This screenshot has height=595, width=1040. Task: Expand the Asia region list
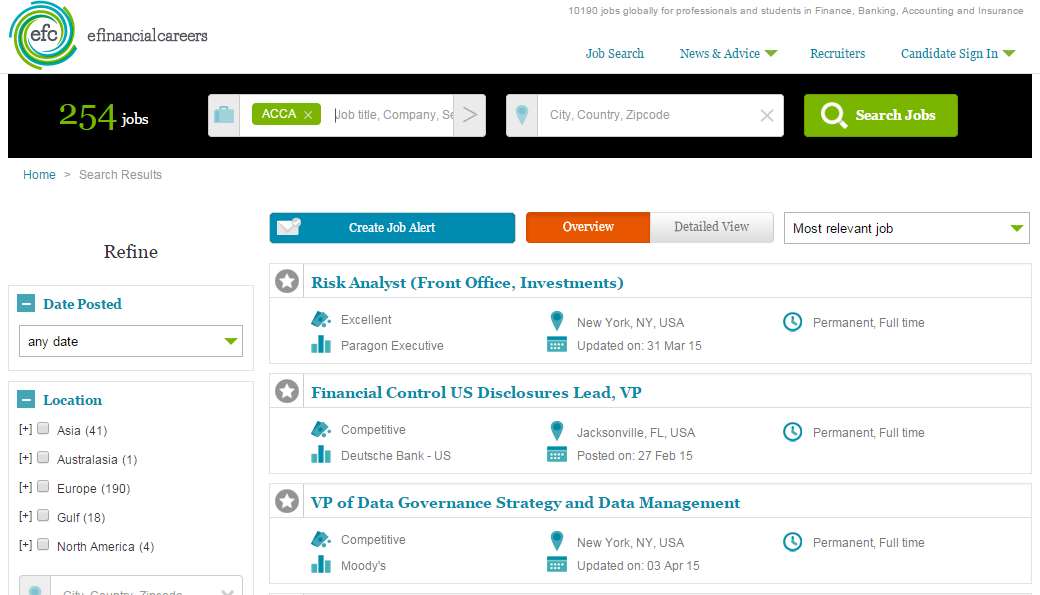click(x=25, y=429)
